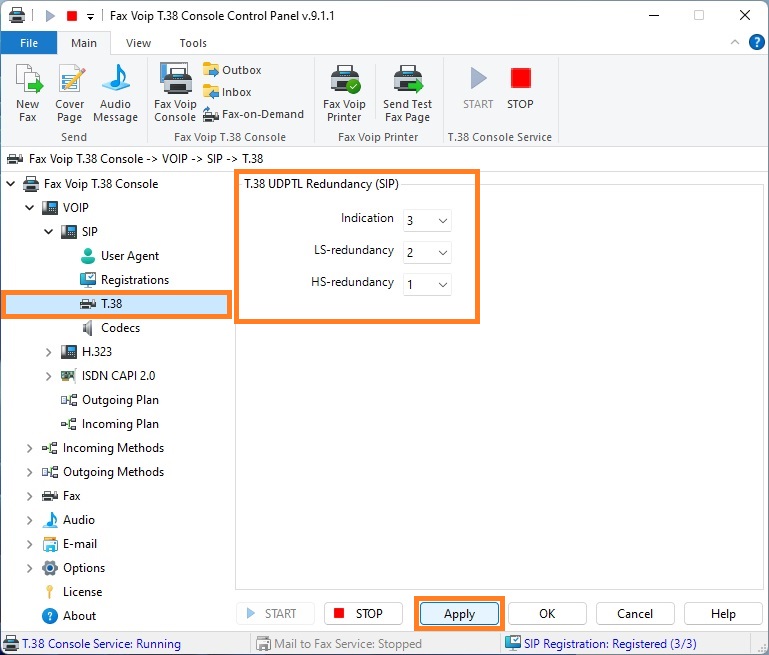Collapse the SIP tree node
The height and width of the screenshot is (655, 769).
[x=49, y=231]
